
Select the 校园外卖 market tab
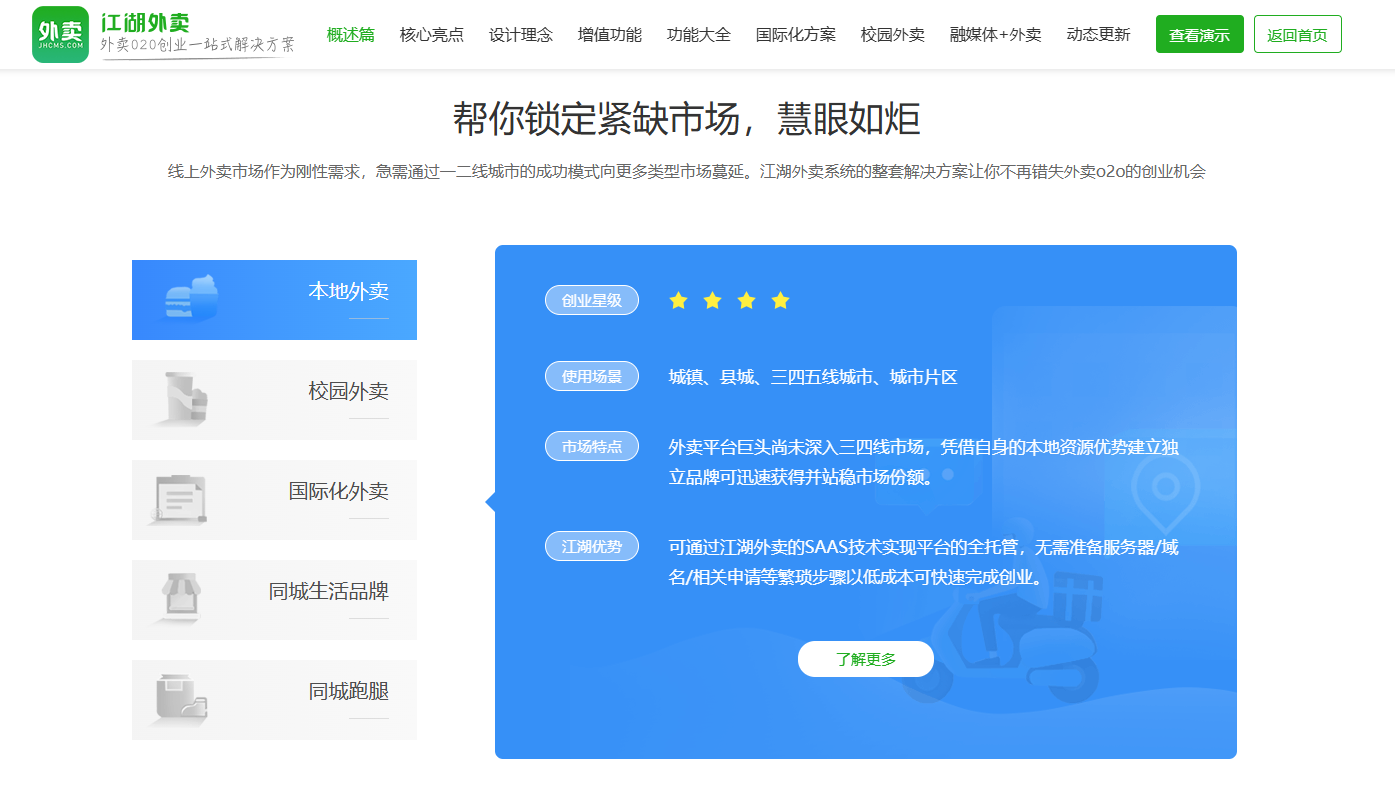pyautogui.click(x=274, y=400)
